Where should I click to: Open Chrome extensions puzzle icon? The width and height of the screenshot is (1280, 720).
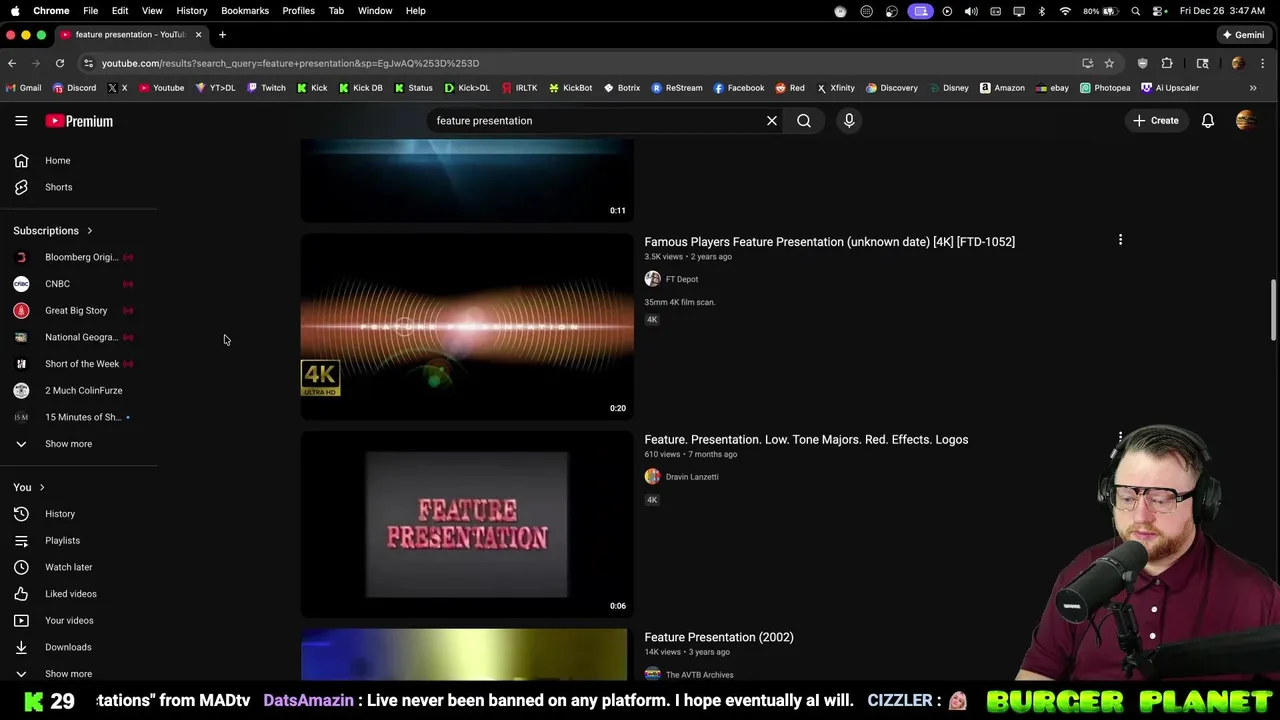[x=1167, y=63]
